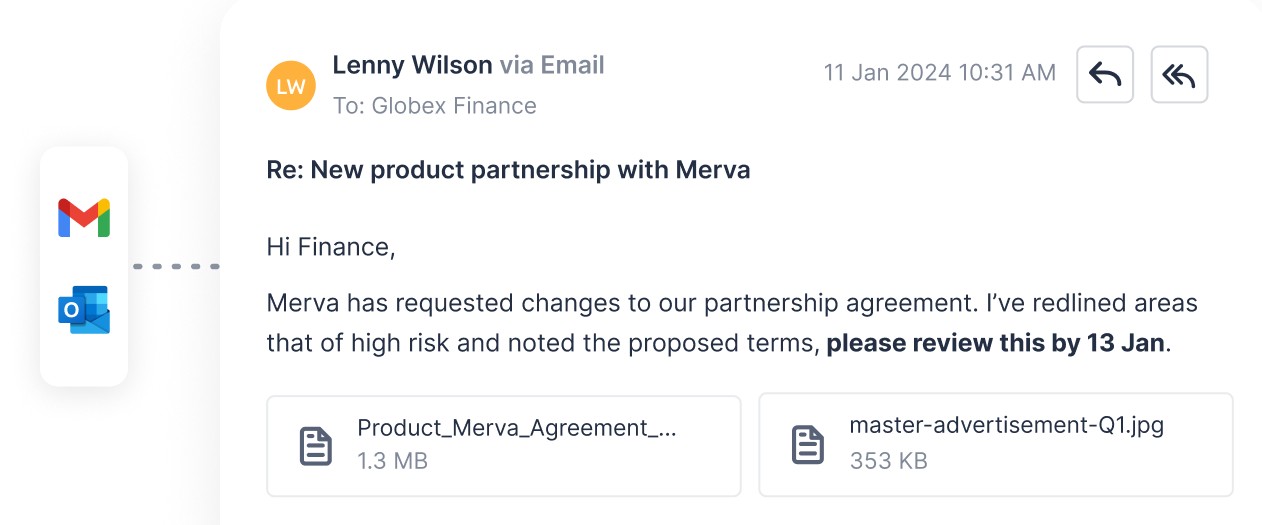Viewport: 1262px width, 525px height.
Task: Click the 'via Email' channel label
Action: pos(552,65)
